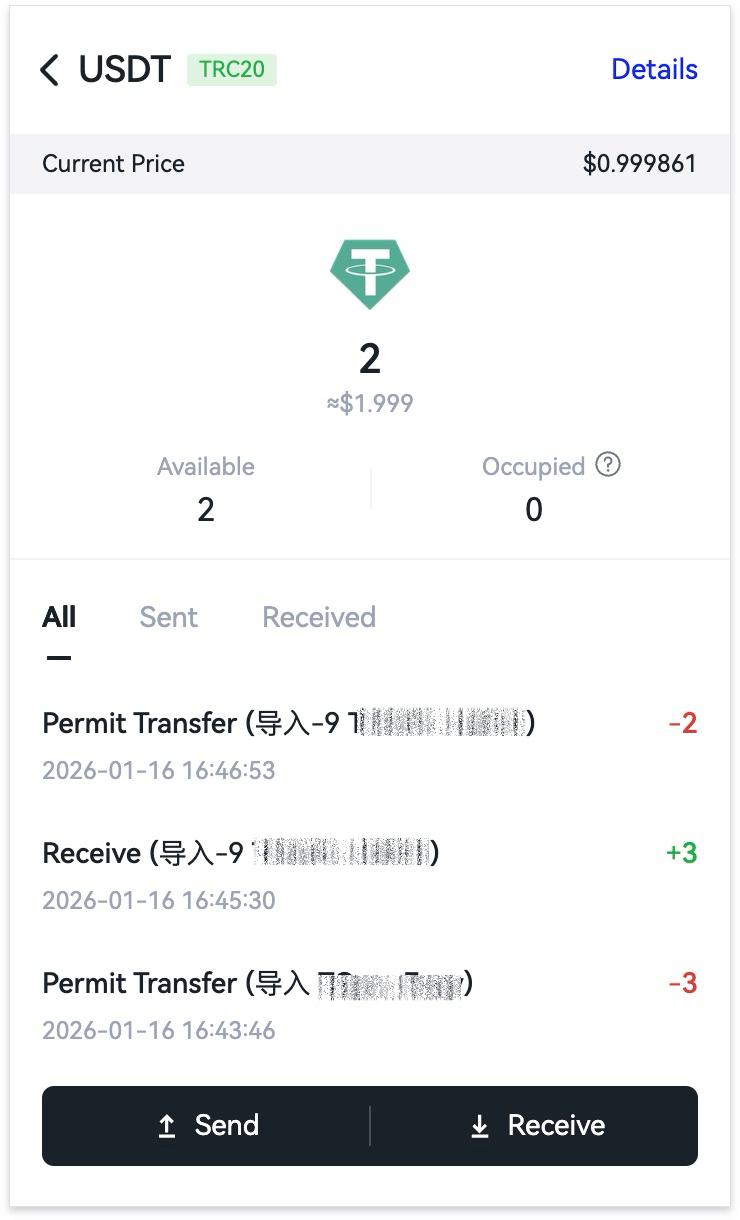Click the +3 received amount
This screenshot has height=1220, width=740.
coord(681,853)
